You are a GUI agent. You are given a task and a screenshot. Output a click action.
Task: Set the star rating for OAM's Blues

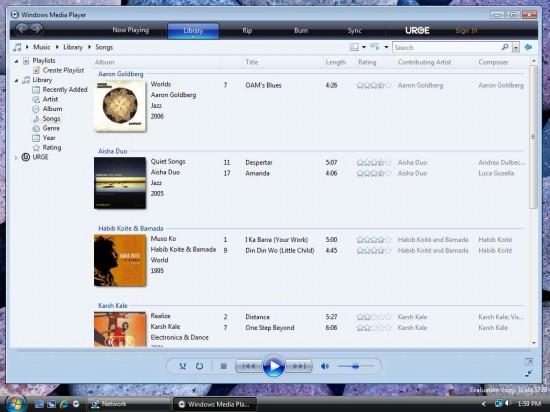click(374, 85)
